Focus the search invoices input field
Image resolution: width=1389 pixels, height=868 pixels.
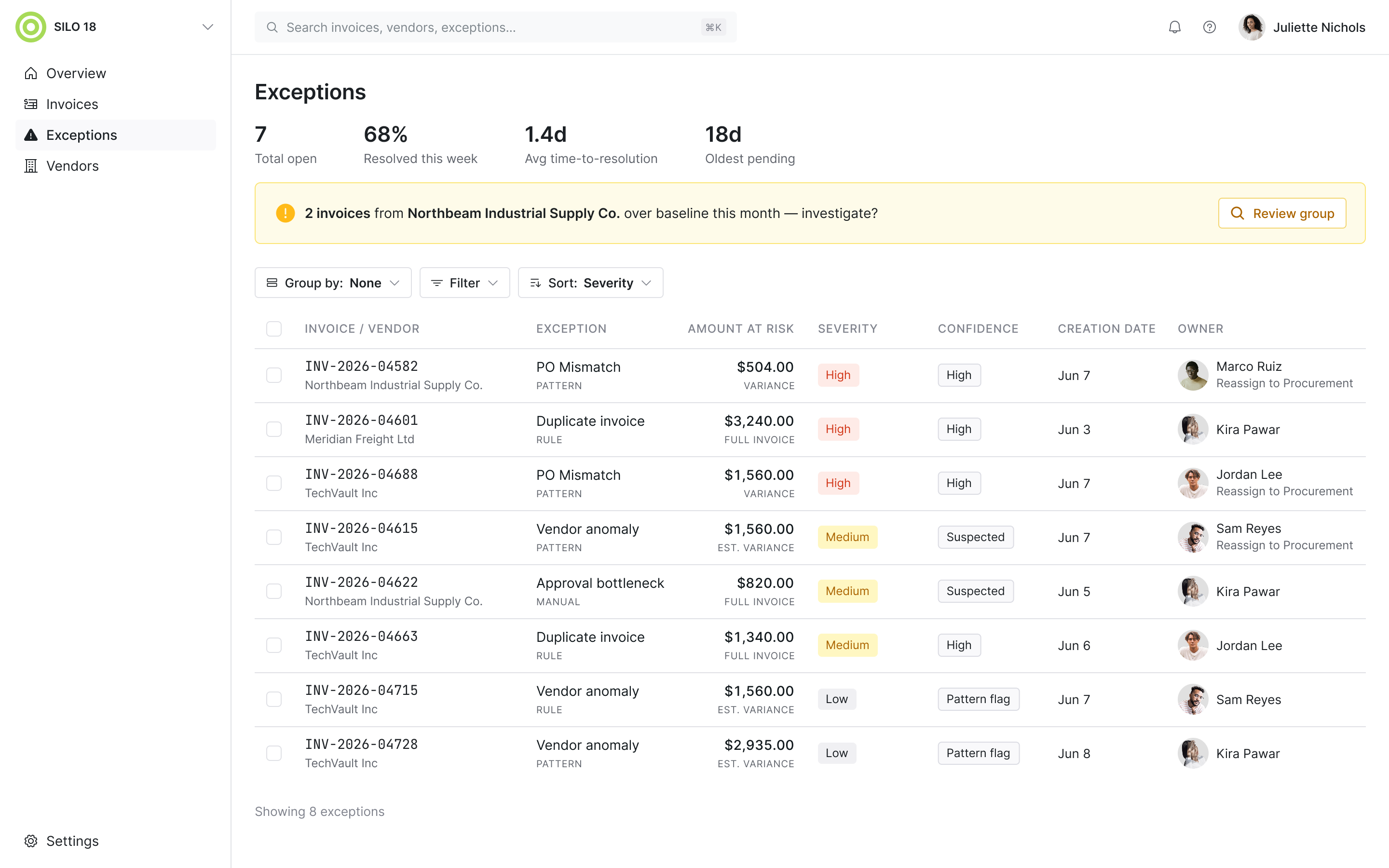pos(495,27)
